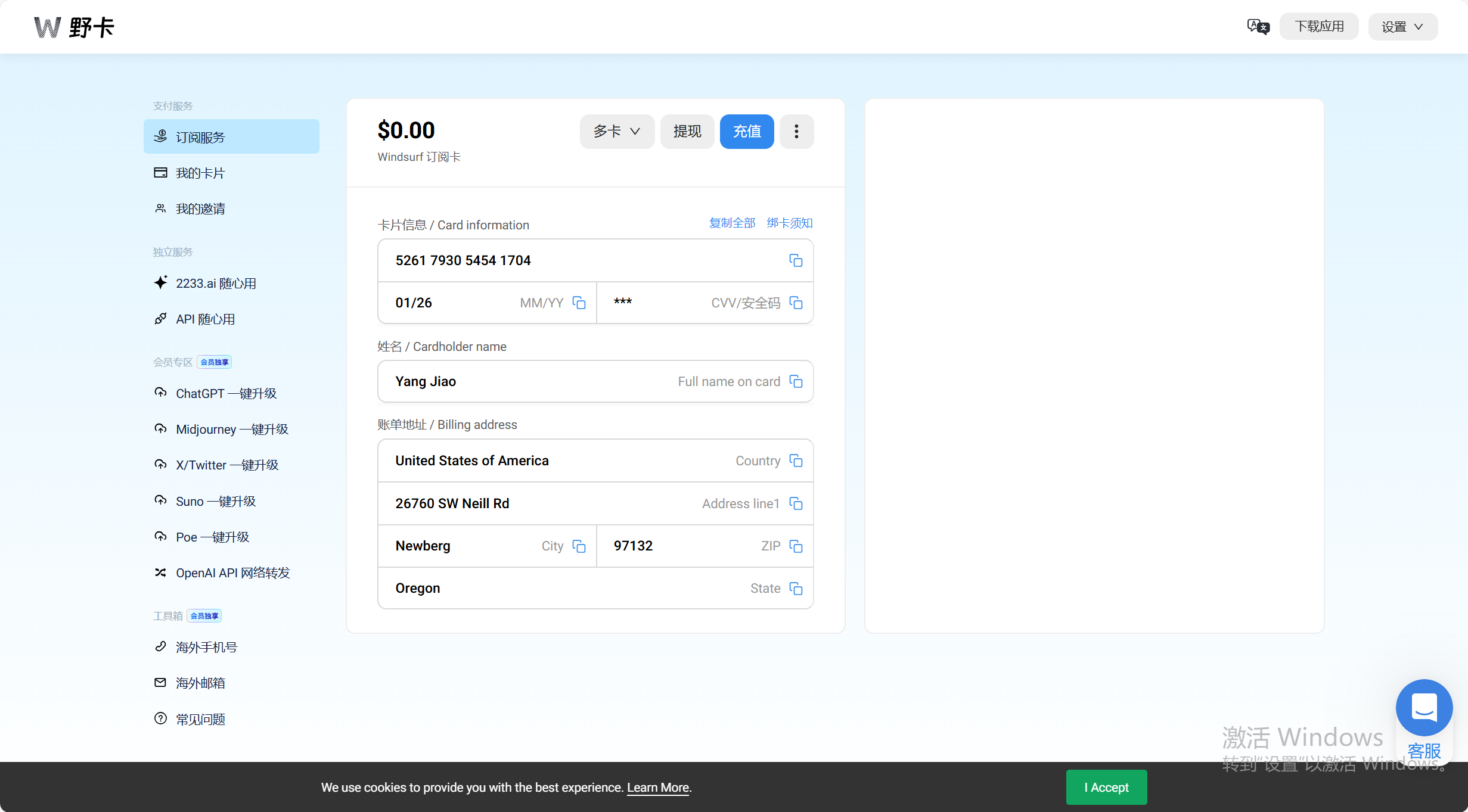Copy the card number using copy icon

[796, 260]
